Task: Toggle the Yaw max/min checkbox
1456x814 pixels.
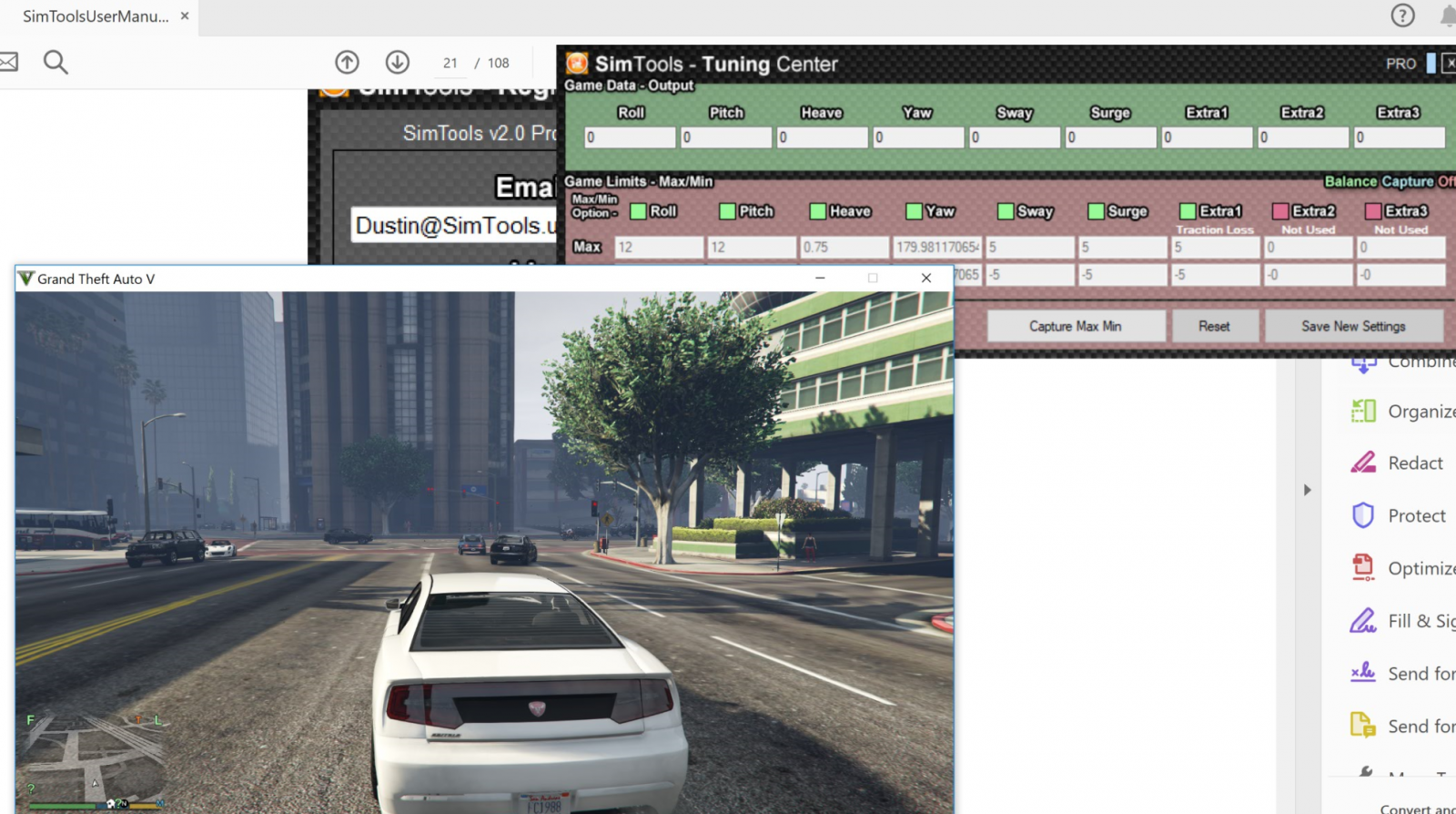Action: 915,211
